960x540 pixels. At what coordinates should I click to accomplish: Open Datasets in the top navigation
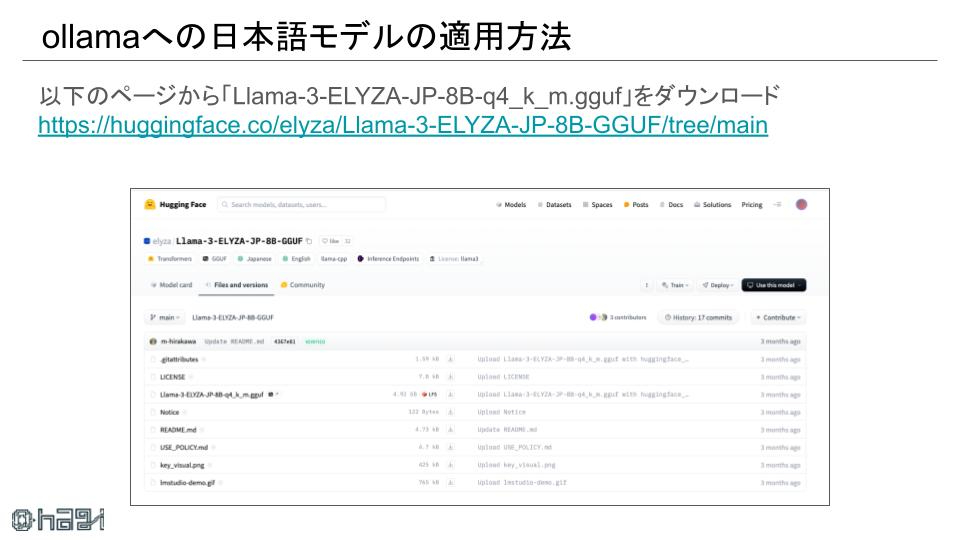[555, 204]
